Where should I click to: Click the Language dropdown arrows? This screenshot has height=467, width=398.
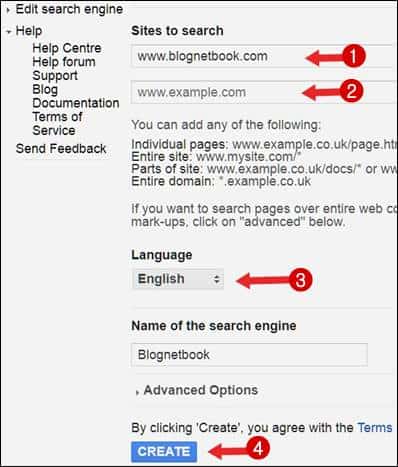tap(217, 279)
